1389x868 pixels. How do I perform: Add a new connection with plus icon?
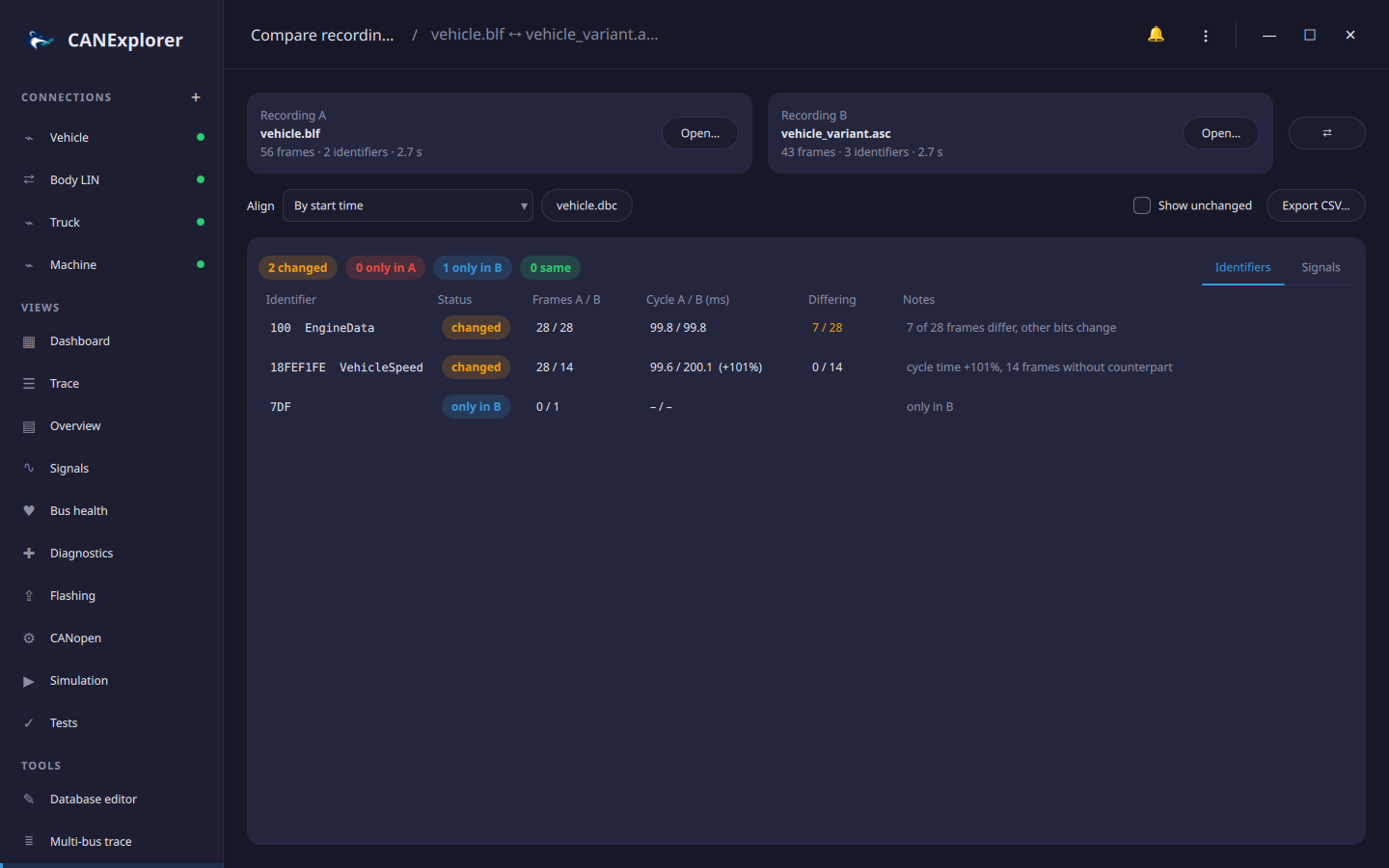click(x=196, y=97)
